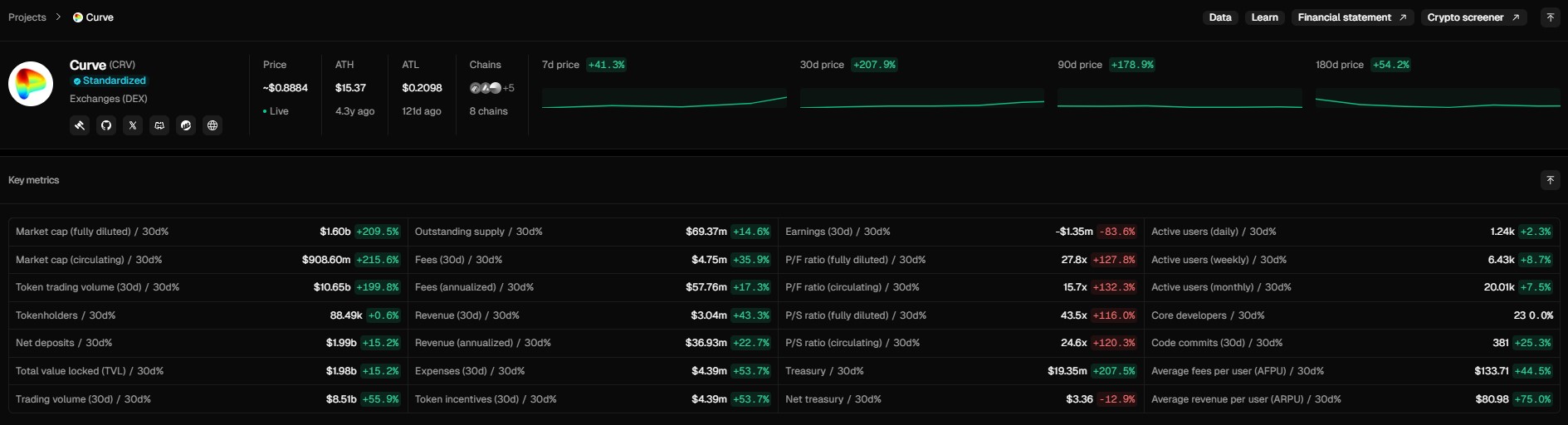This screenshot has width=1568, height=425.
Task: Open the governance gavel icon link
Action: 80,125
